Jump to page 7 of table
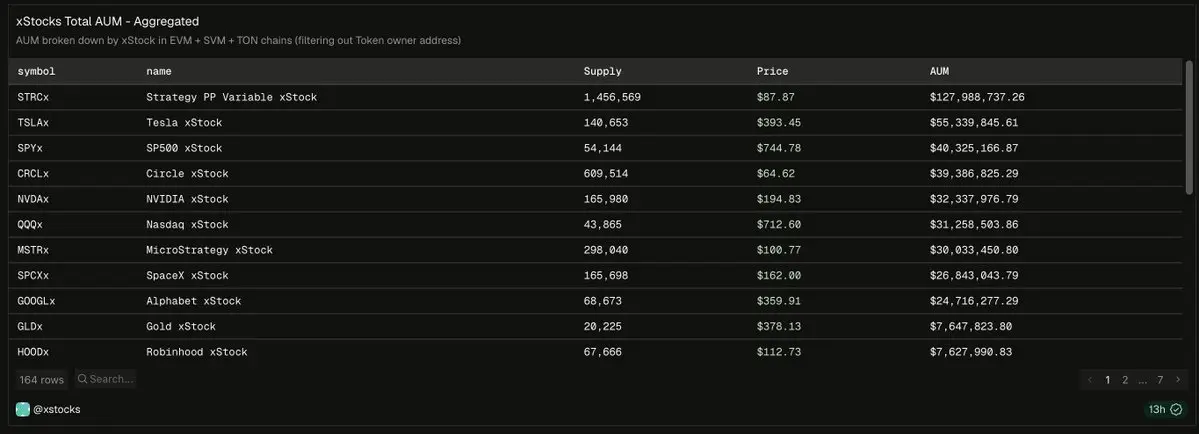The height and width of the screenshot is (434, 1199). [x=1160, y=380]
